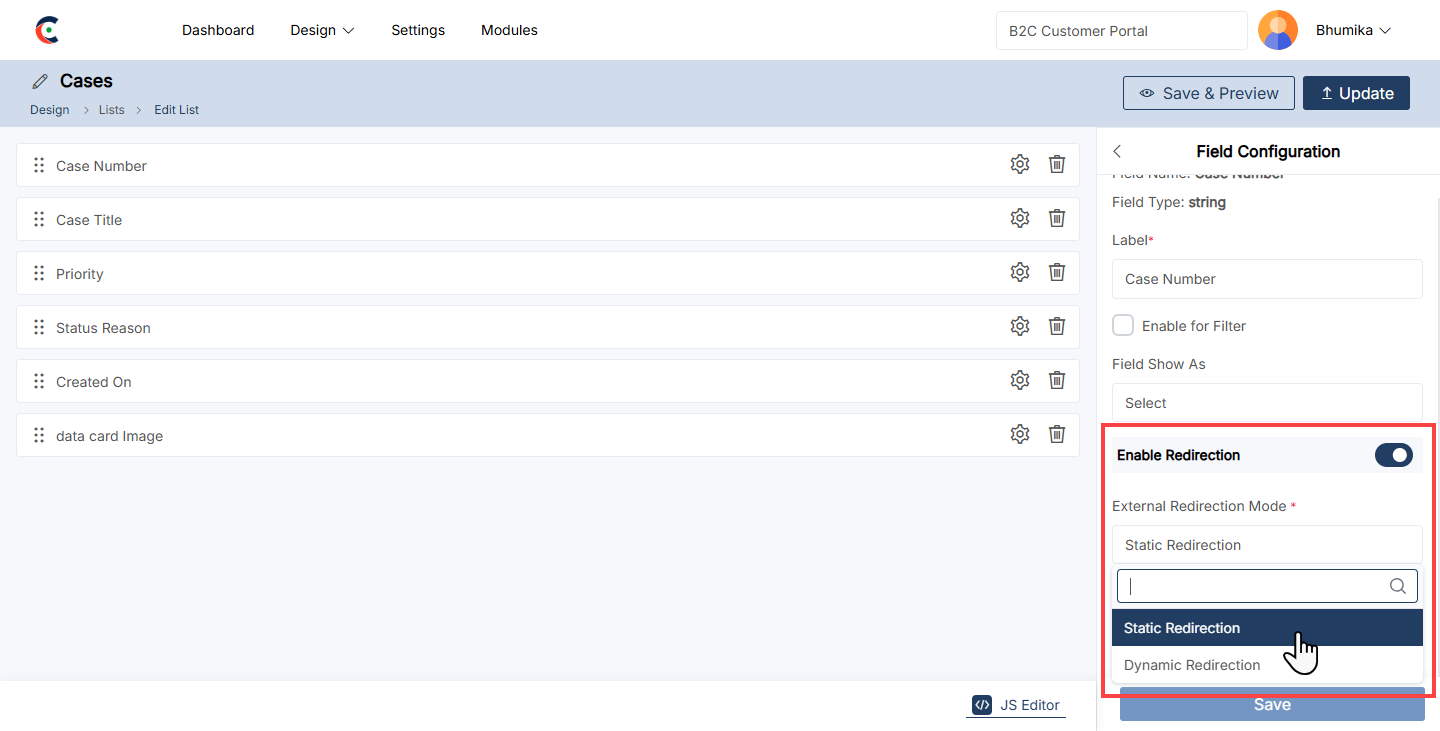The image size is (1440, 731).
Task: Go to the Modules menu item
Action: (509, 31)
